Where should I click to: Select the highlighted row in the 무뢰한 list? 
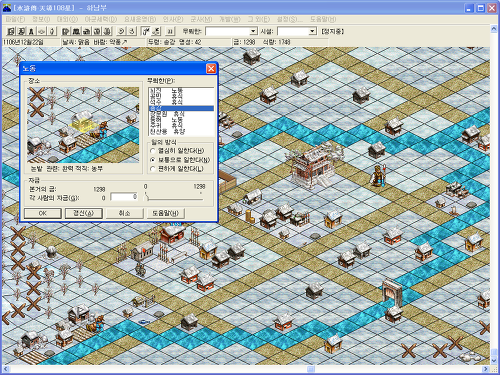(x=181, y=108)
